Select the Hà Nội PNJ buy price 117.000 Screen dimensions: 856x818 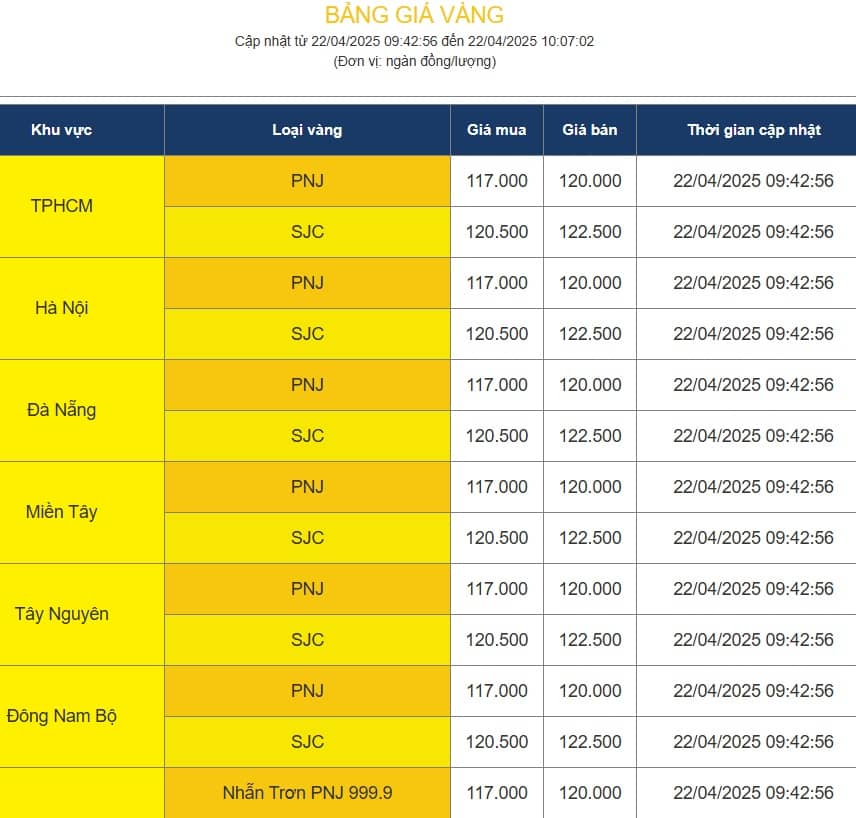pyautogui.click(x=497, y=283)
